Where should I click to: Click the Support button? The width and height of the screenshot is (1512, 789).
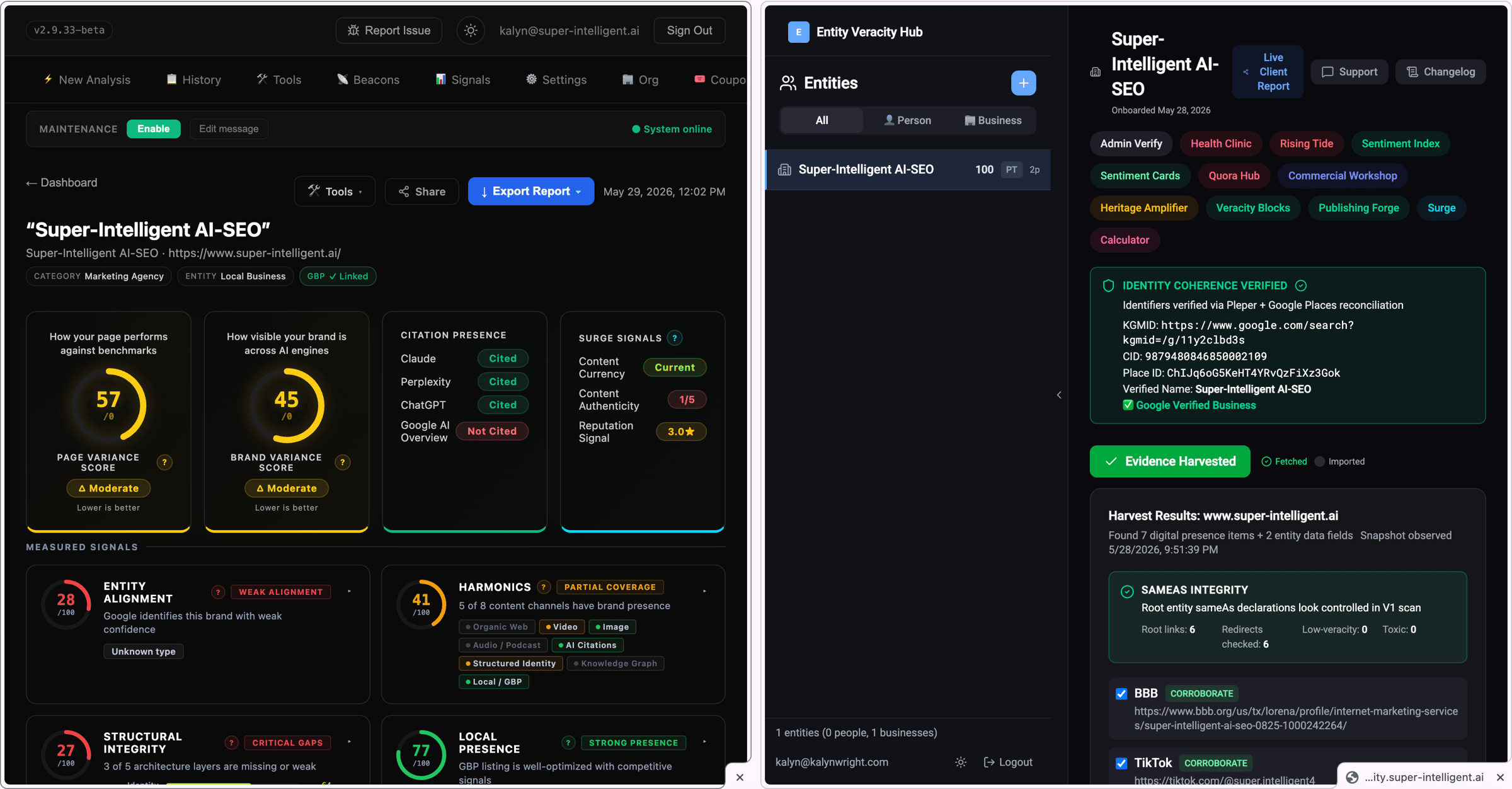(x=1349, y=72)
